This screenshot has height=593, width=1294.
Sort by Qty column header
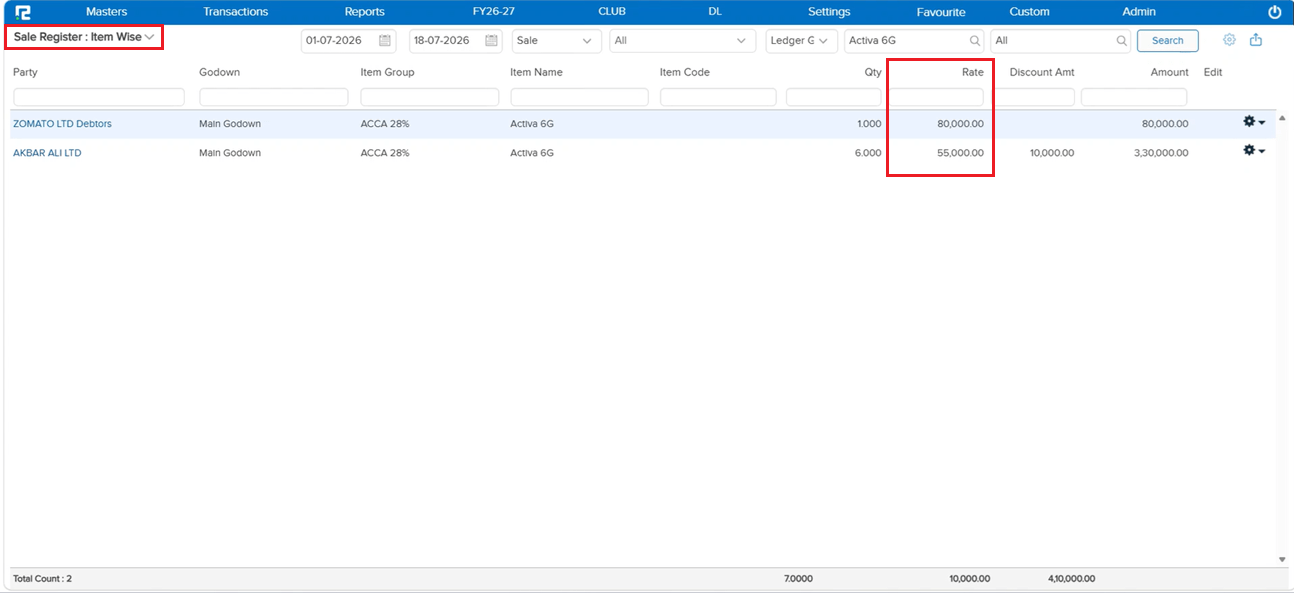click(873, 72)
